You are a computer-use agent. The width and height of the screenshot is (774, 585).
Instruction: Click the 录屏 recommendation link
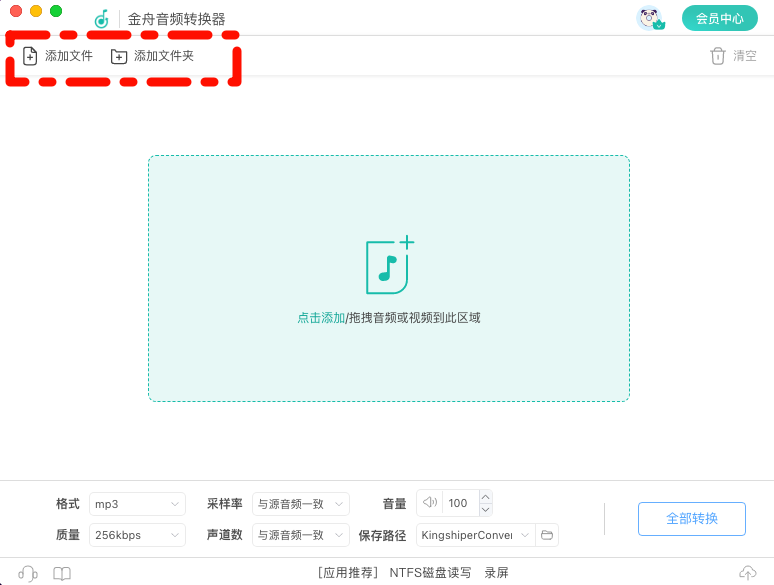(x=496, y=573)
